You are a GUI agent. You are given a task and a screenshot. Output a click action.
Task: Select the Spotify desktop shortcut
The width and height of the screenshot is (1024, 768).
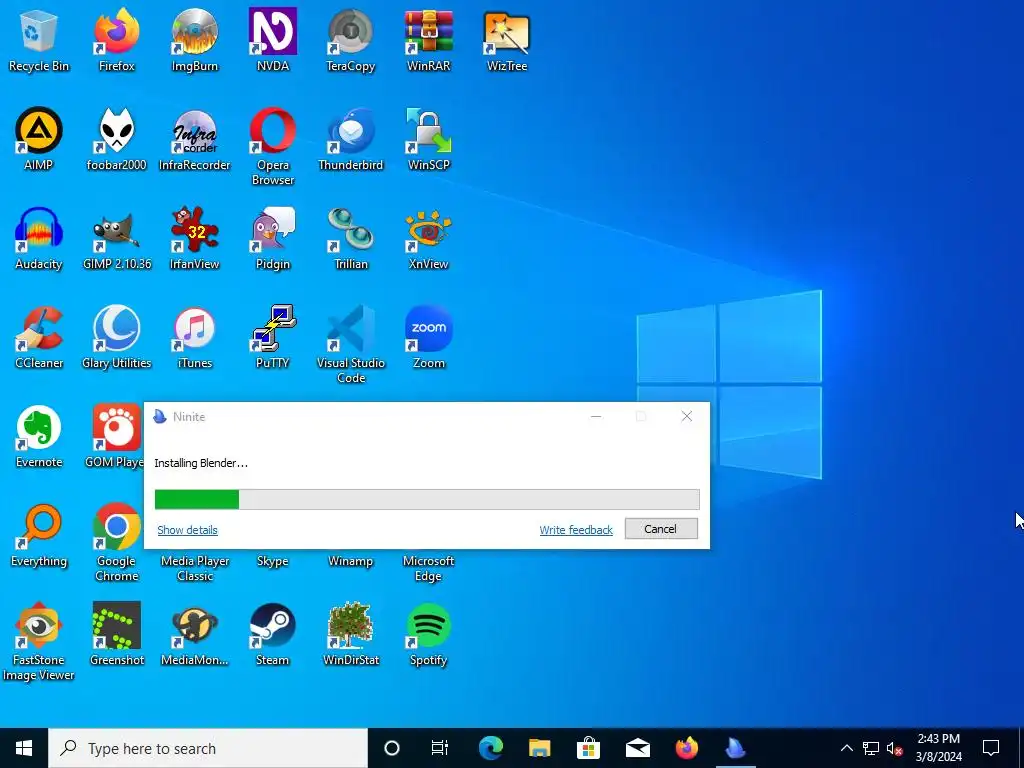pyautogui.click(x=428, y=635)
